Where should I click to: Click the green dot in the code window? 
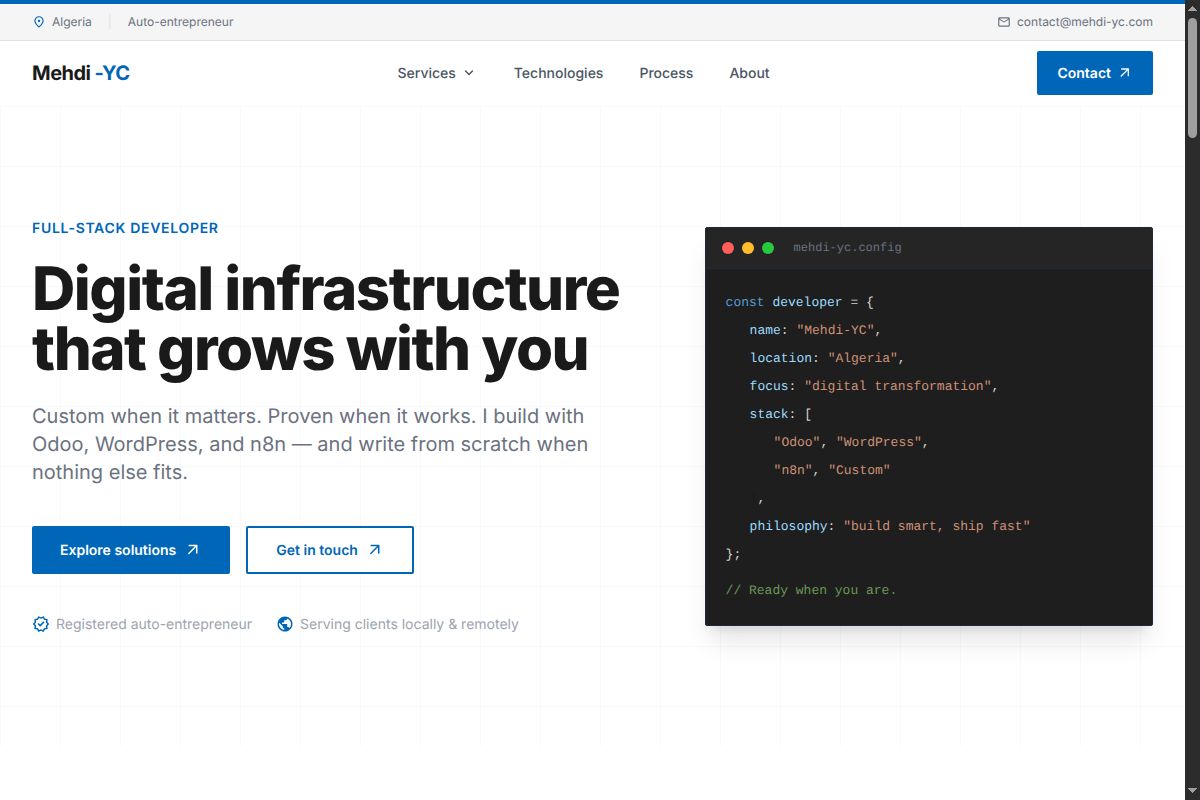pyautogui.click(x=768, y=248)
